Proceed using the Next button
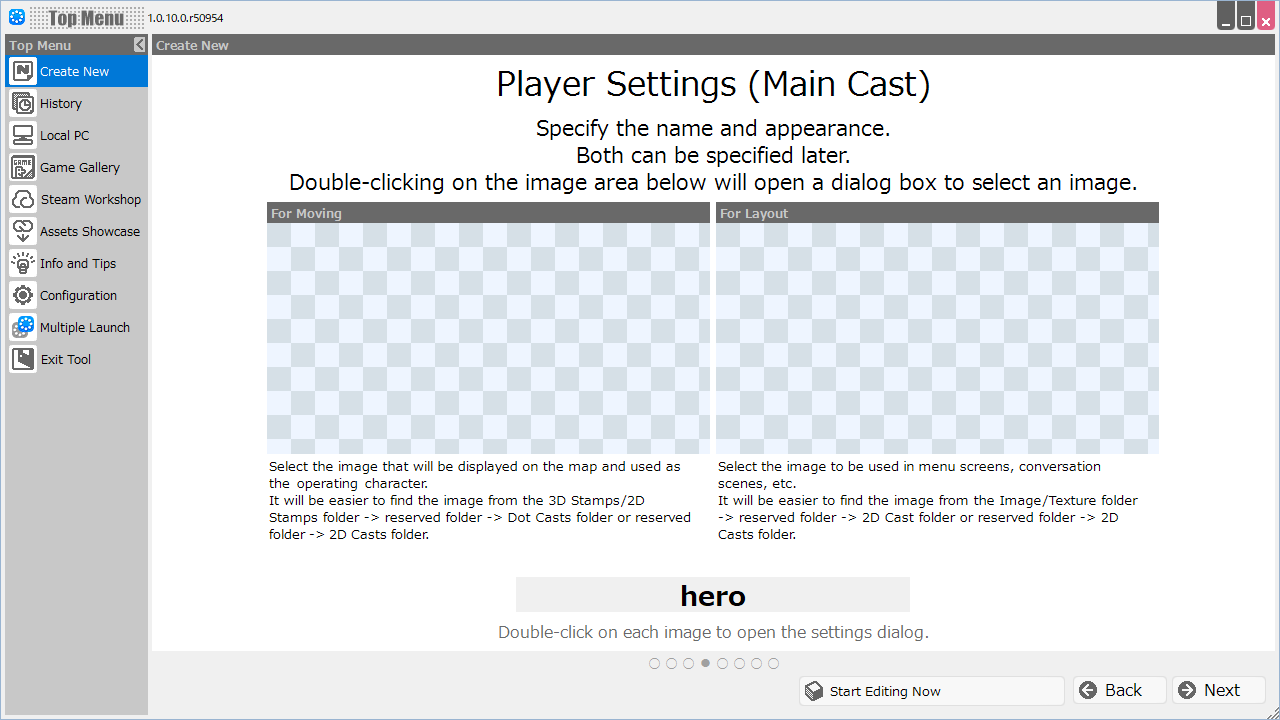The height and width of the screenshot is (720, 1280). tap(1217, 690)
